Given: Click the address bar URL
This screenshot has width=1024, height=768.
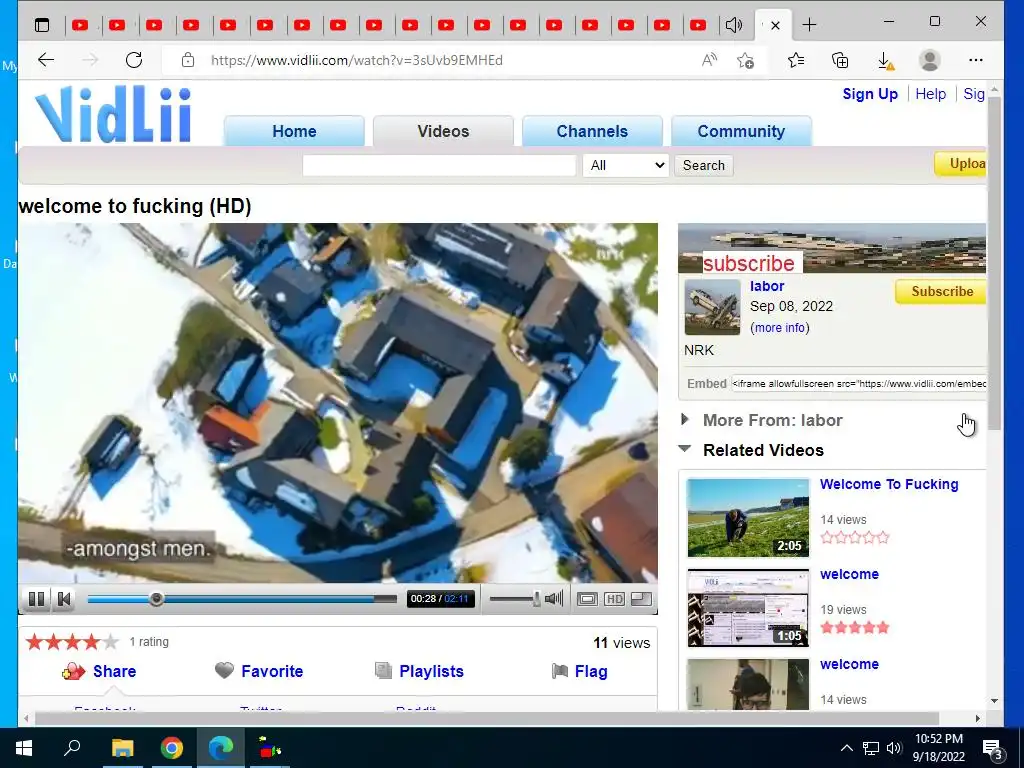Looking at the screenshot, I should pyautogui.click(x=357, y=61).
